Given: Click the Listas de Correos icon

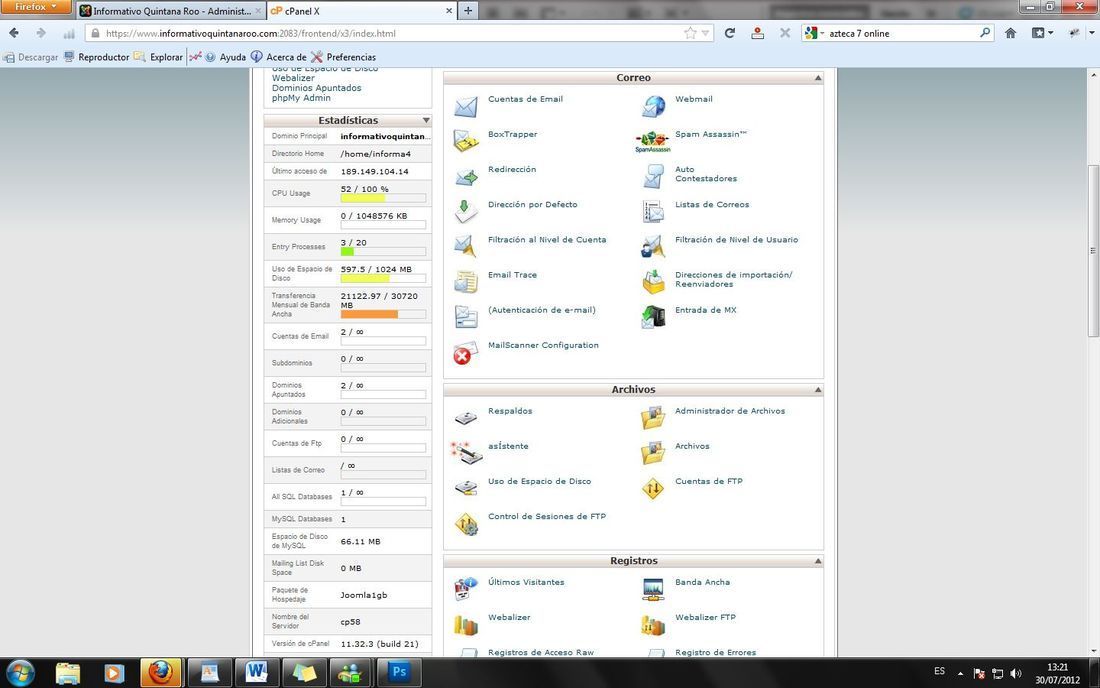Looking at the screenshot, I should [653, 212].
